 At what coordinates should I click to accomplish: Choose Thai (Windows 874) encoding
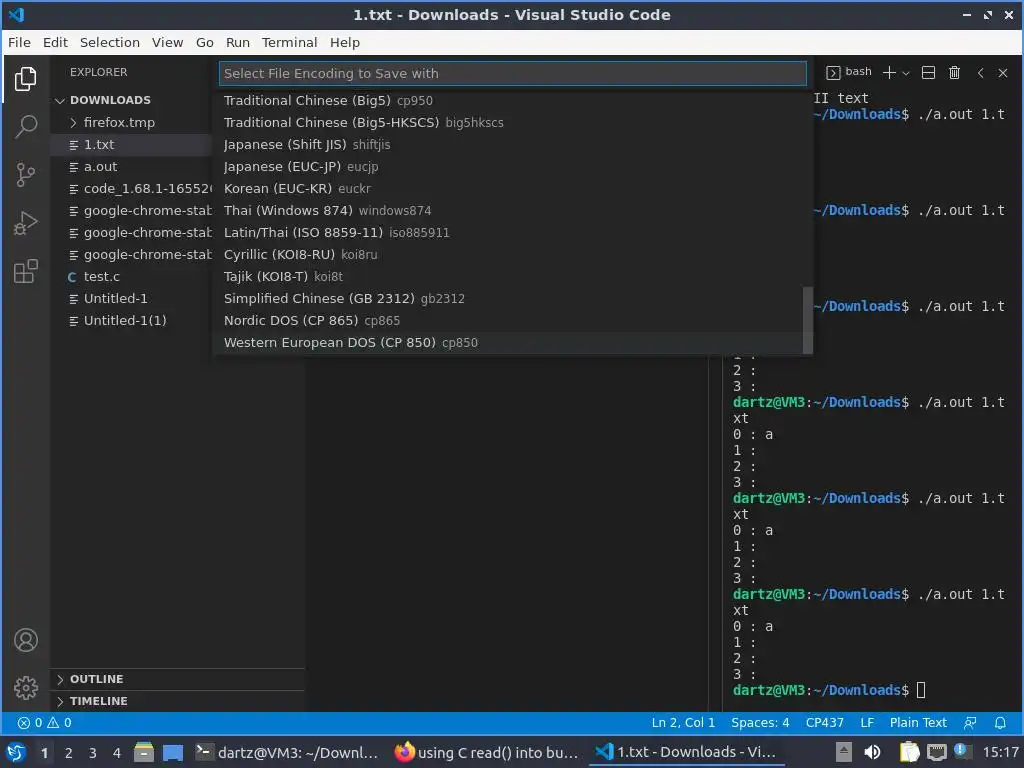click(508, 211)
